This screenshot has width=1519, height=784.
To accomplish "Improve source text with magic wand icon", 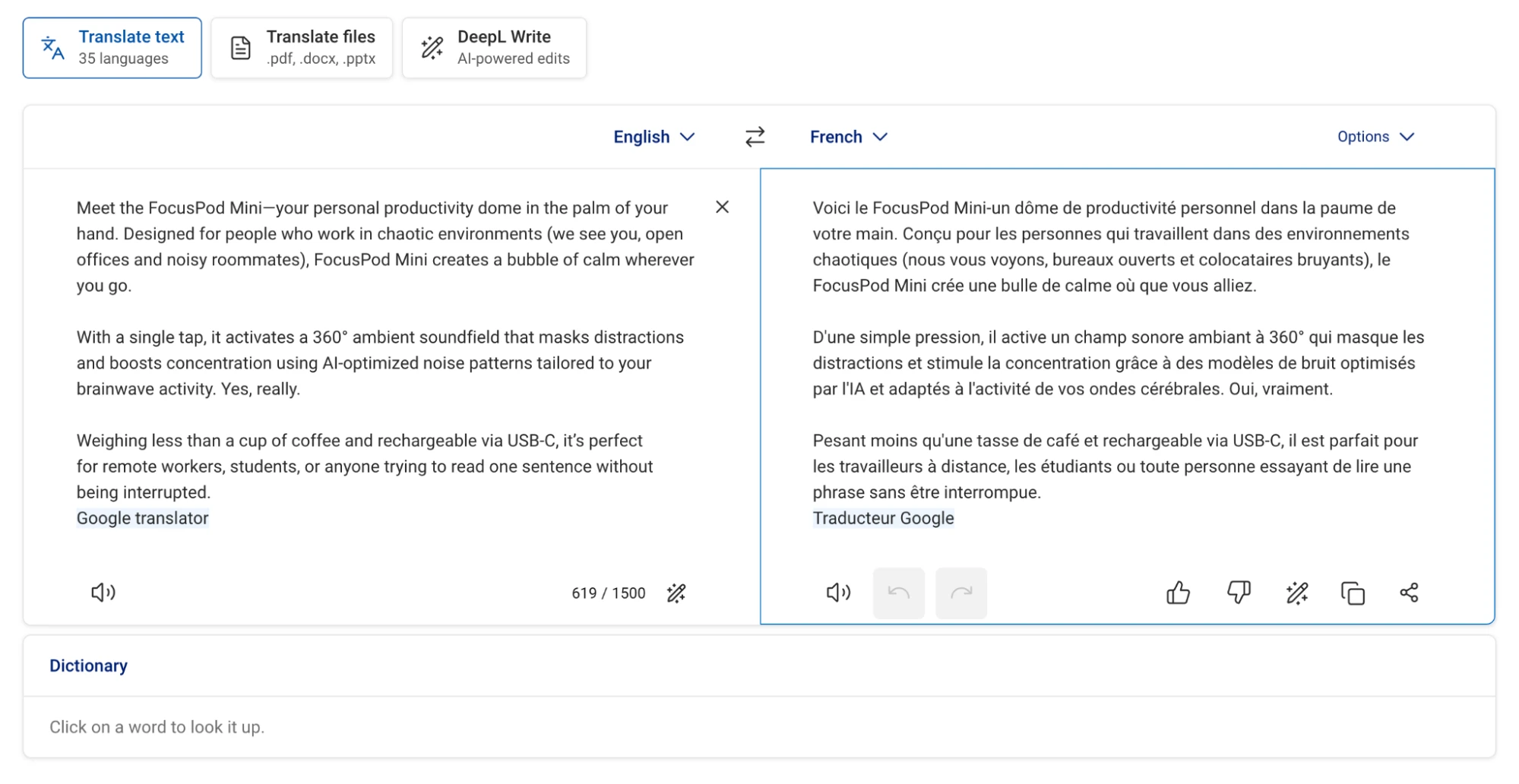I will 676,593.
